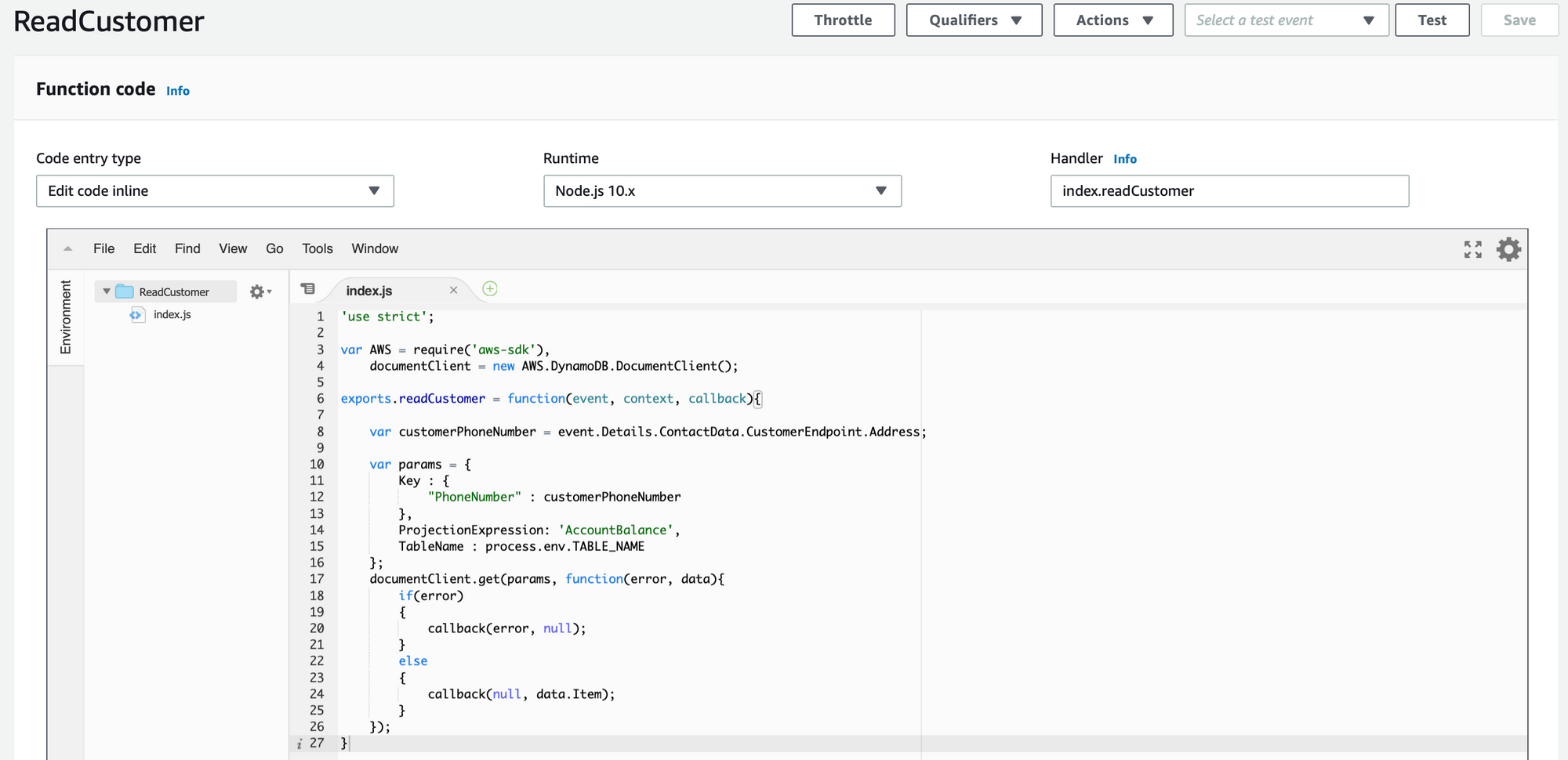The width and height of the screenshot is (1568, 760).
Task: Click line number 6 in the gutter
Action: pyautogui.click(x=320, y=399)
